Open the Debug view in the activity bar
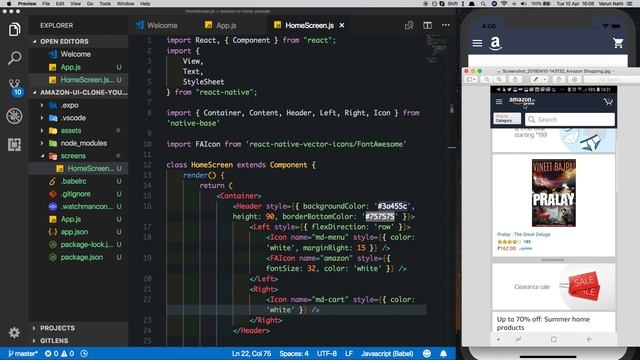The image size is (640, 360). [14, 116]
